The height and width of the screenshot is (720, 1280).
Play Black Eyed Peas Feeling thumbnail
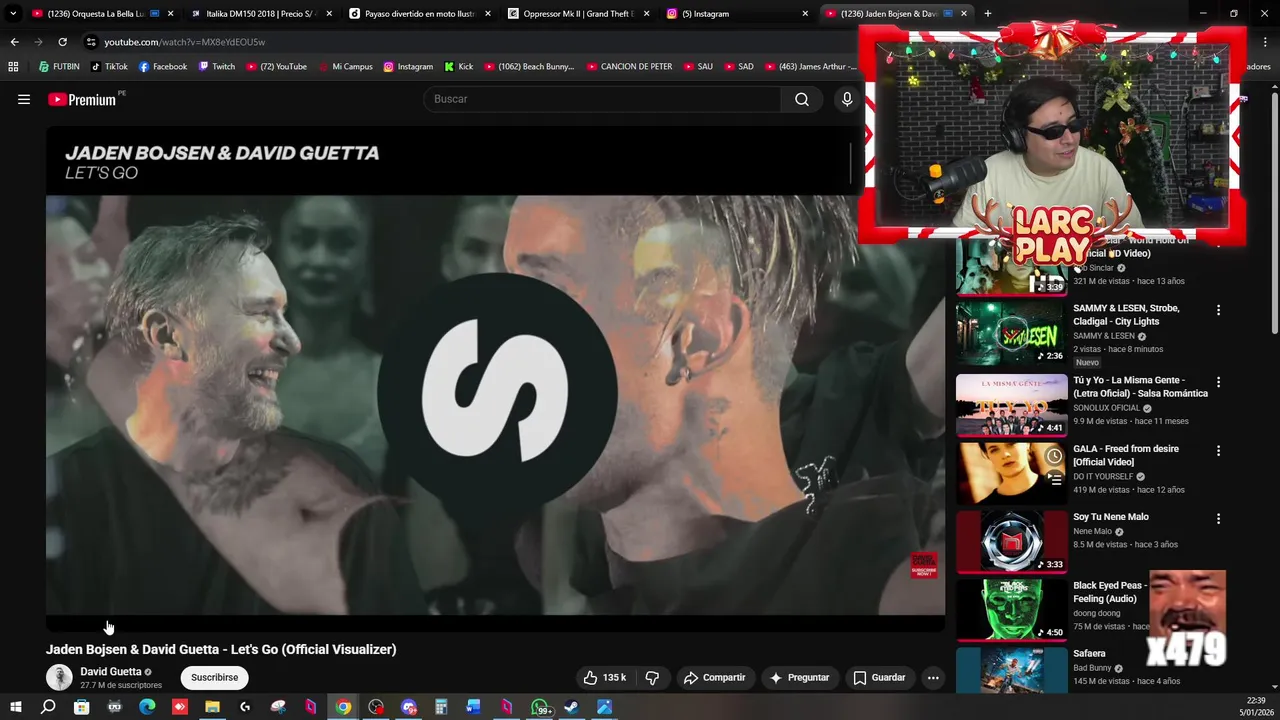[1011, 609]
